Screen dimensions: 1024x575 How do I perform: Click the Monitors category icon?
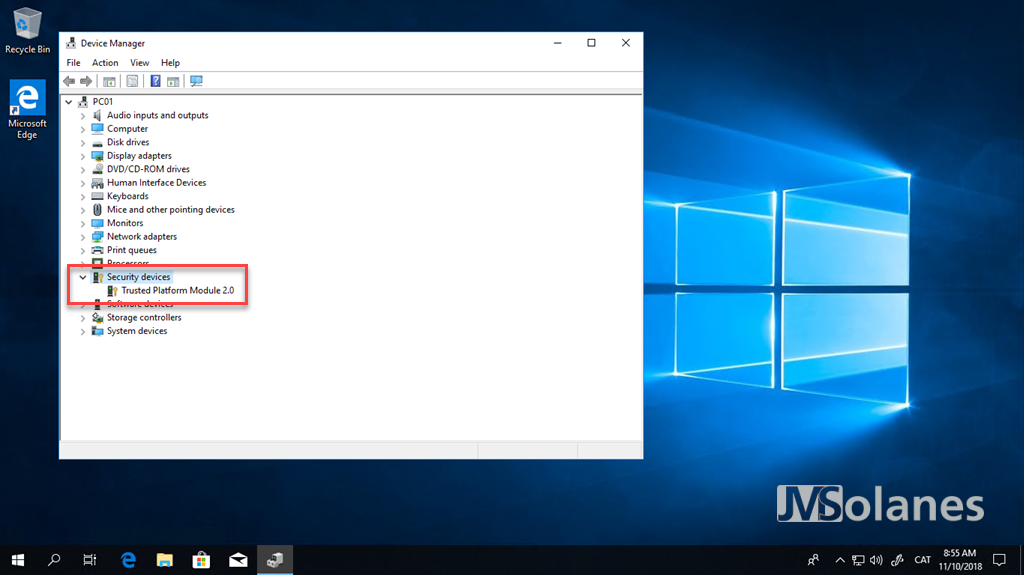click(97, 223)
